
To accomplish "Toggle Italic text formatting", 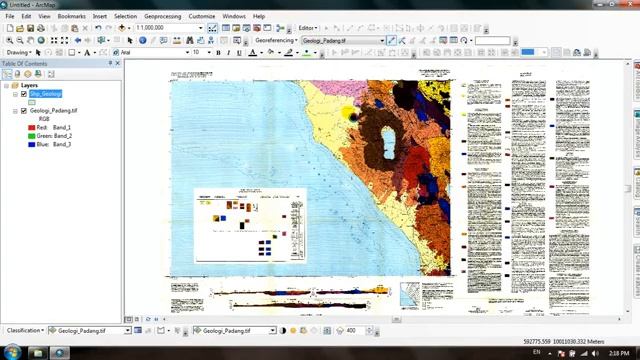I will 229,53.
